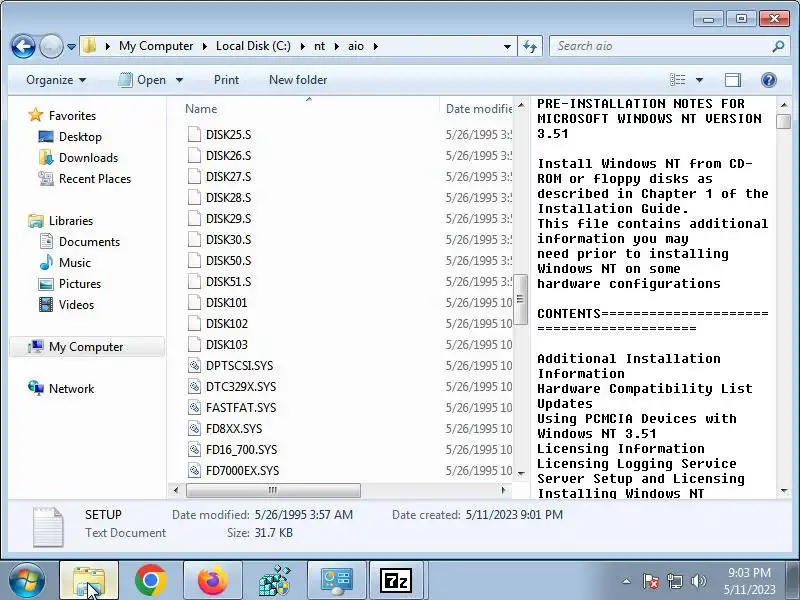
Task: Click the FD16_700.SYS file icon
Action: coord(194,449)
